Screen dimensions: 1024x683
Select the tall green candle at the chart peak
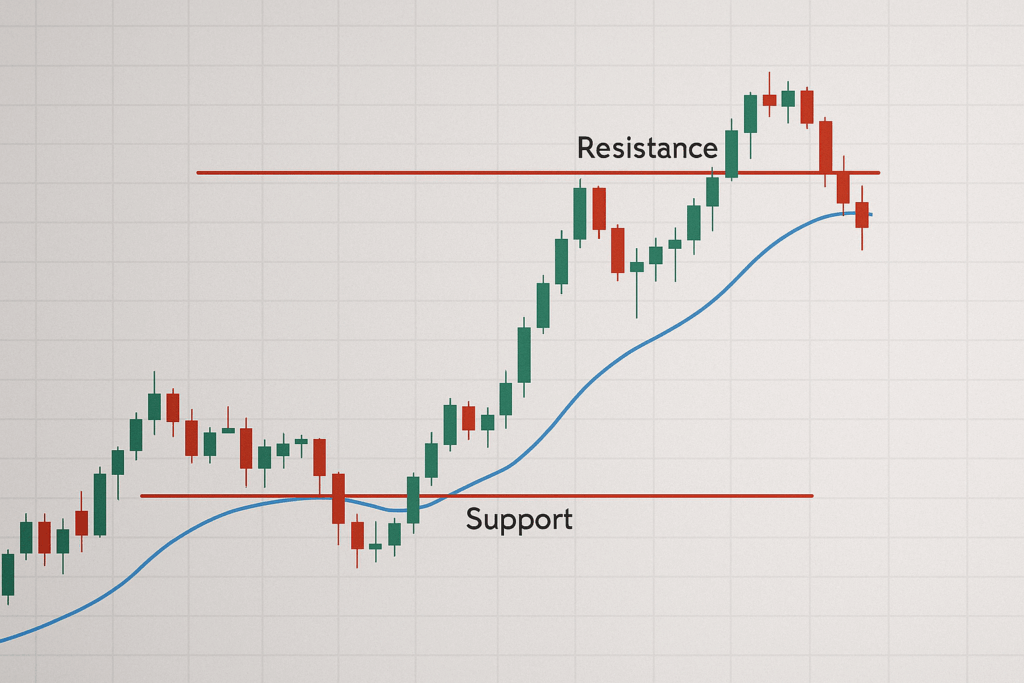coord(750,113)
